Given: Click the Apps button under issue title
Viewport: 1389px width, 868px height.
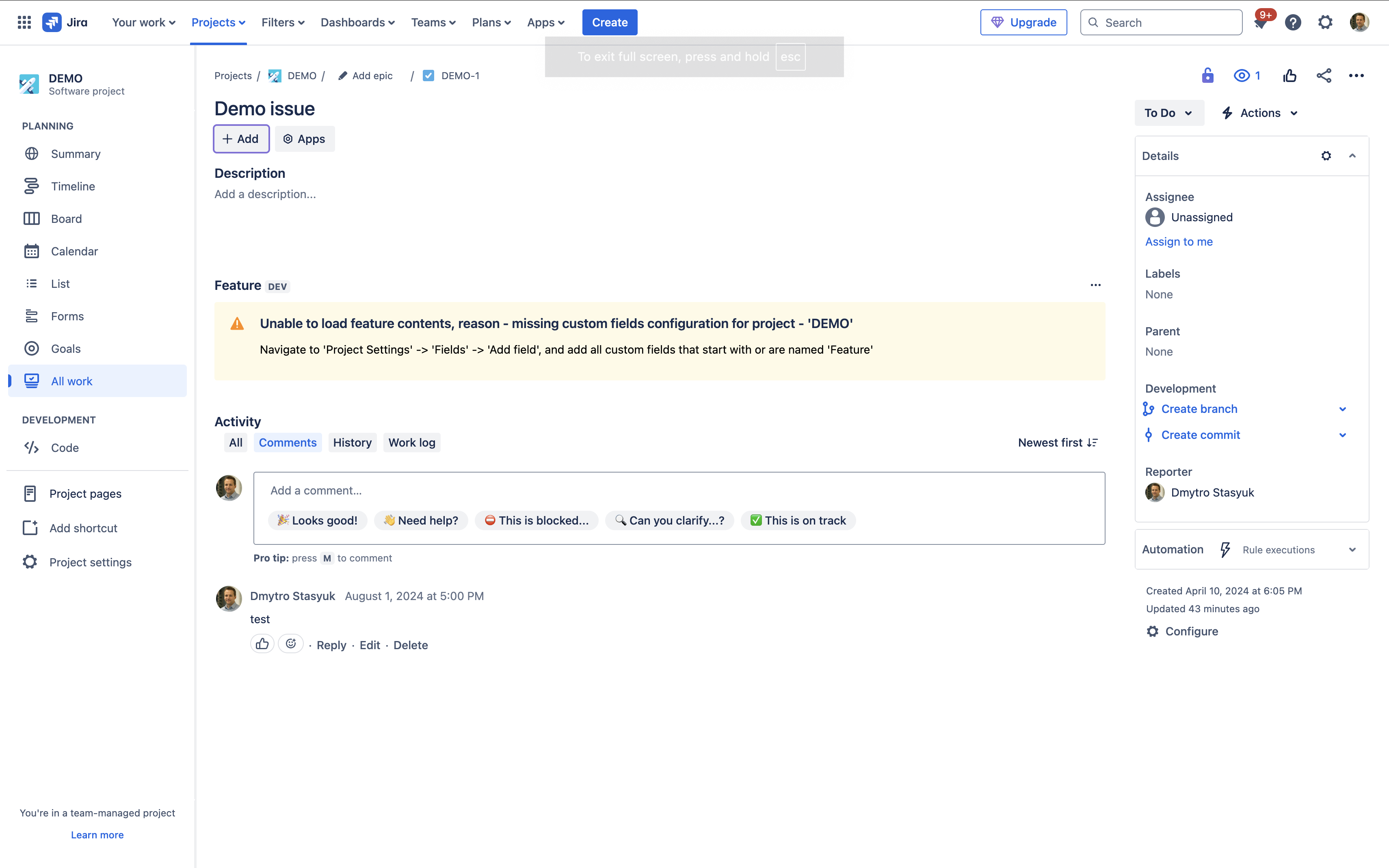Looking at the screenshot, I should 305,139.
